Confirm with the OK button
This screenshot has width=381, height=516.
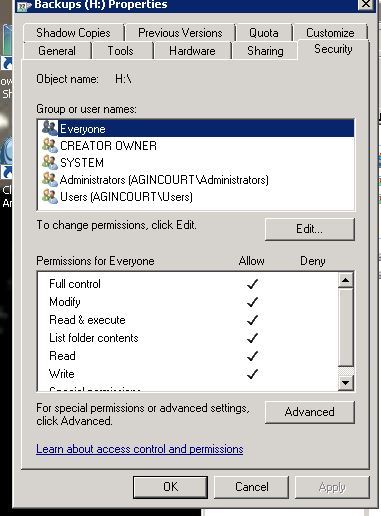(170, 487)
